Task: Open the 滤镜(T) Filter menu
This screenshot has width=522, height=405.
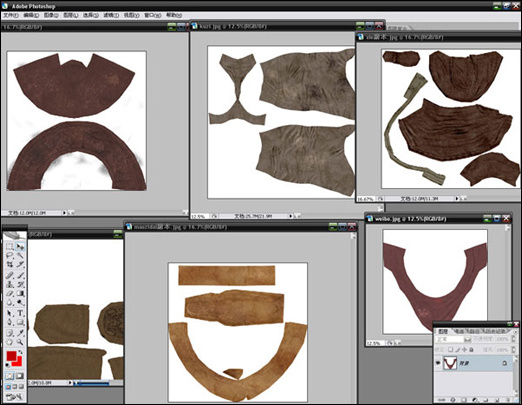Action: tap(111, 15)
